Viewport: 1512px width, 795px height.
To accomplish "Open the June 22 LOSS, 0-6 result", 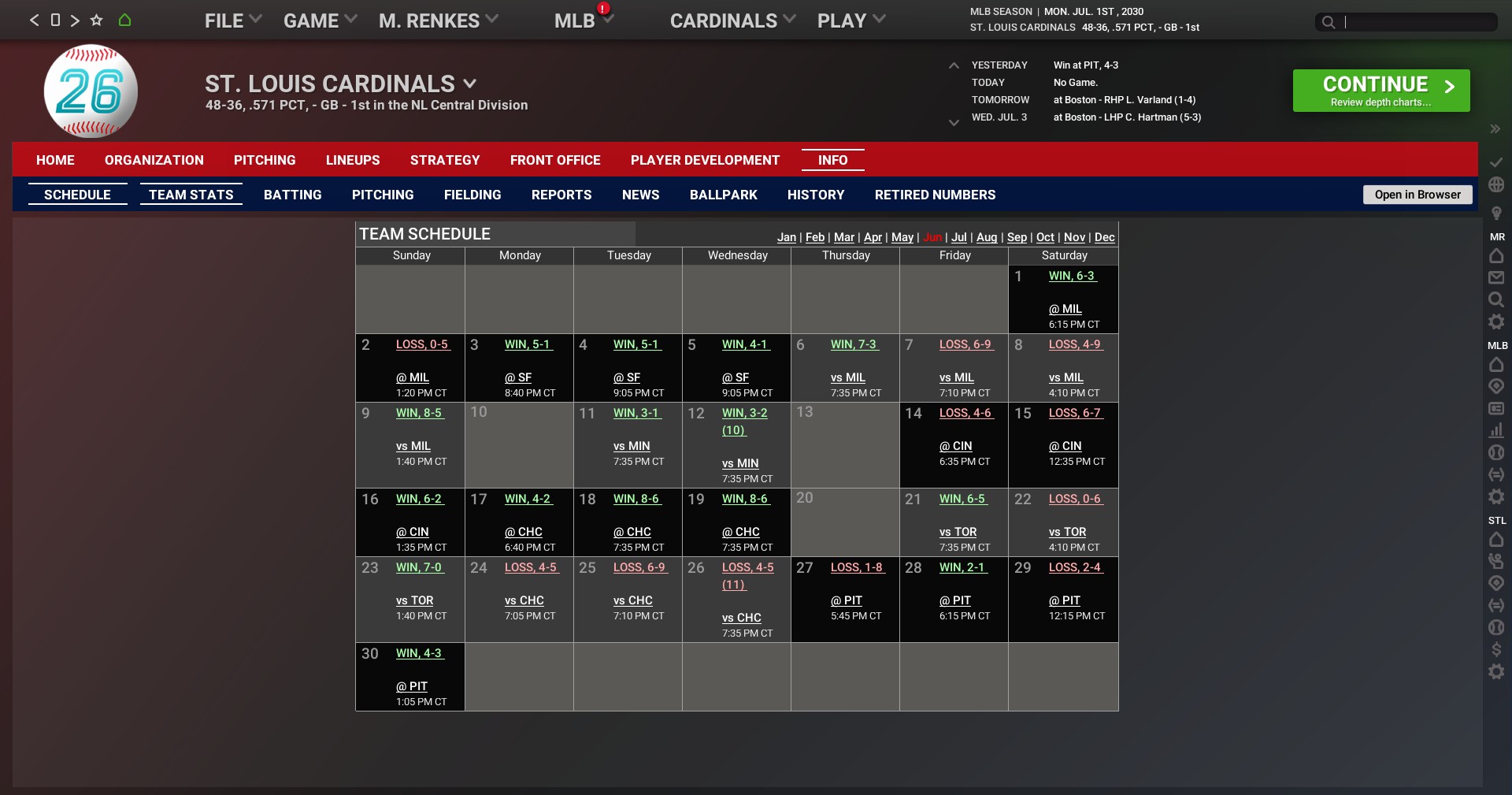I will [x=1075, y=499].
